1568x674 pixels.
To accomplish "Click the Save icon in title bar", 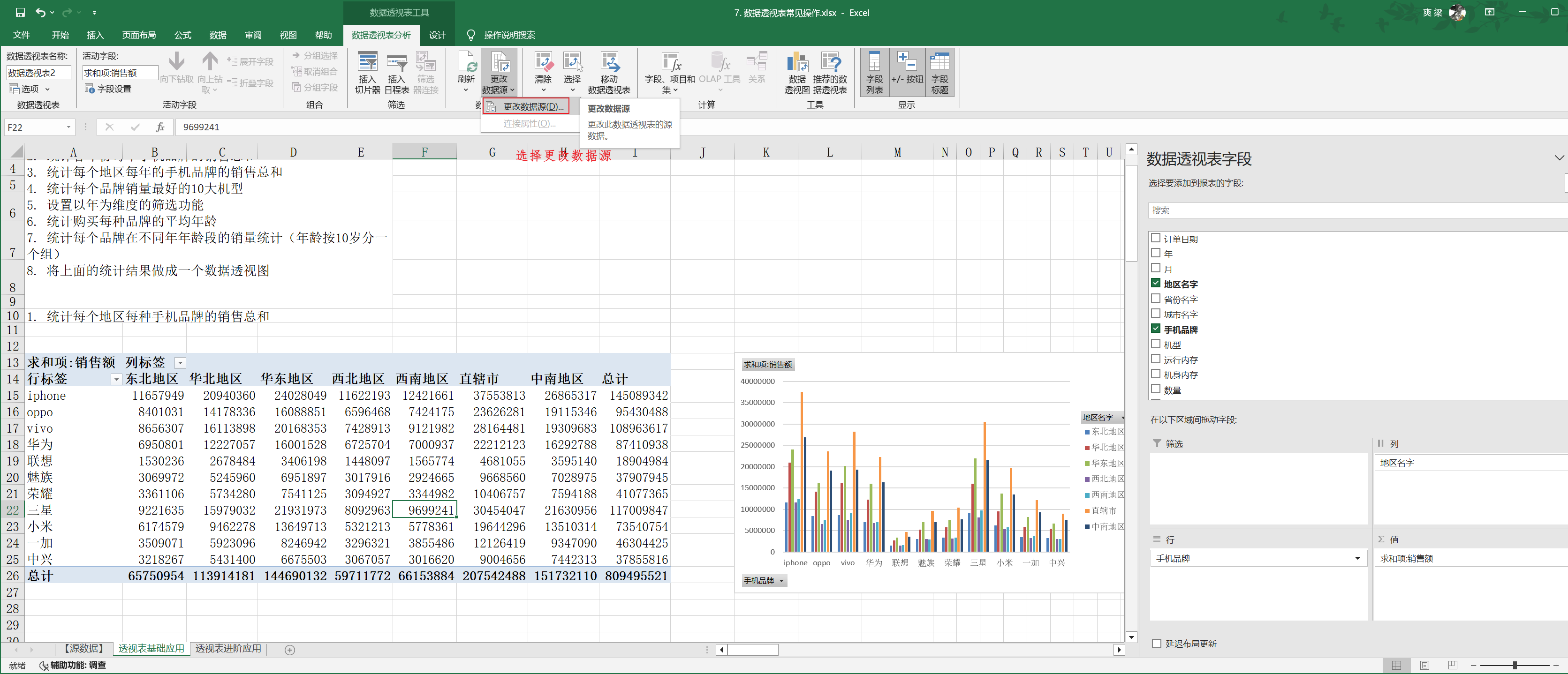I will [x=20, y=12].
